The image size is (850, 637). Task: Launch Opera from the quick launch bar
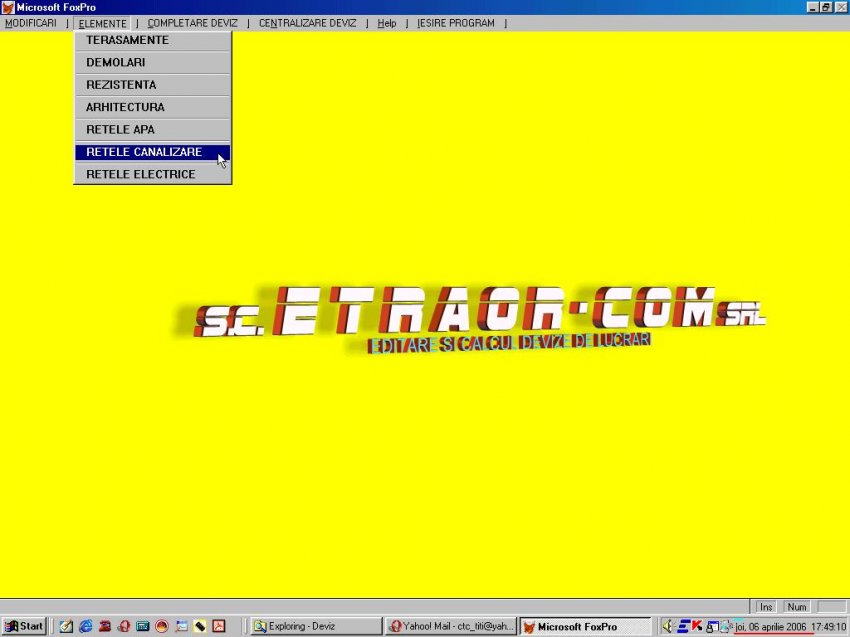(x=124, y=626)
